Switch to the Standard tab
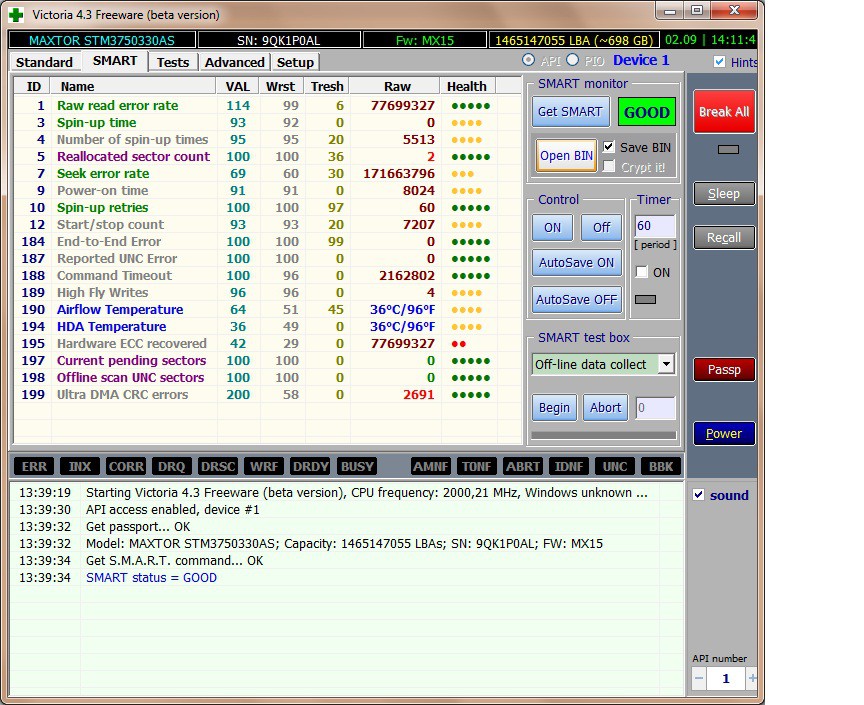The height and width of the screenshot is (705, 864). pyautogui.click(x=44, y=62)
